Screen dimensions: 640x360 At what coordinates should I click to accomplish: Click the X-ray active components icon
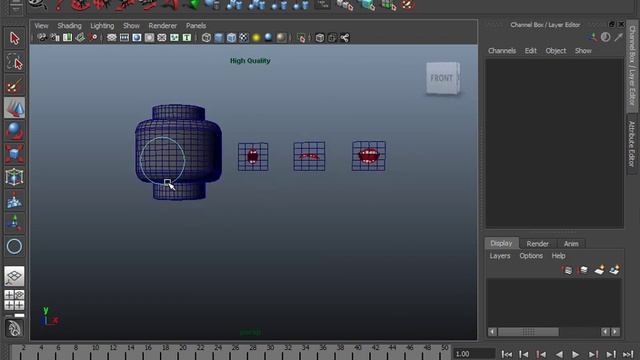pos(332,38)
